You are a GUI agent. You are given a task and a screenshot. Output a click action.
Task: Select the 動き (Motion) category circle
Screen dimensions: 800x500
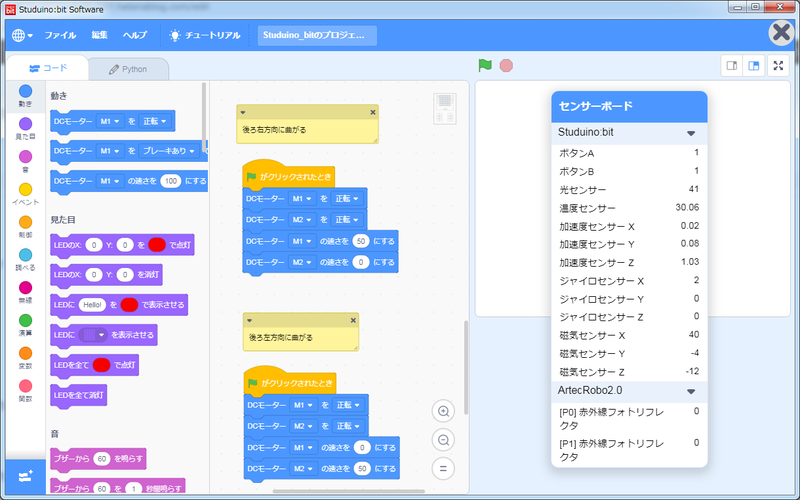25,91
